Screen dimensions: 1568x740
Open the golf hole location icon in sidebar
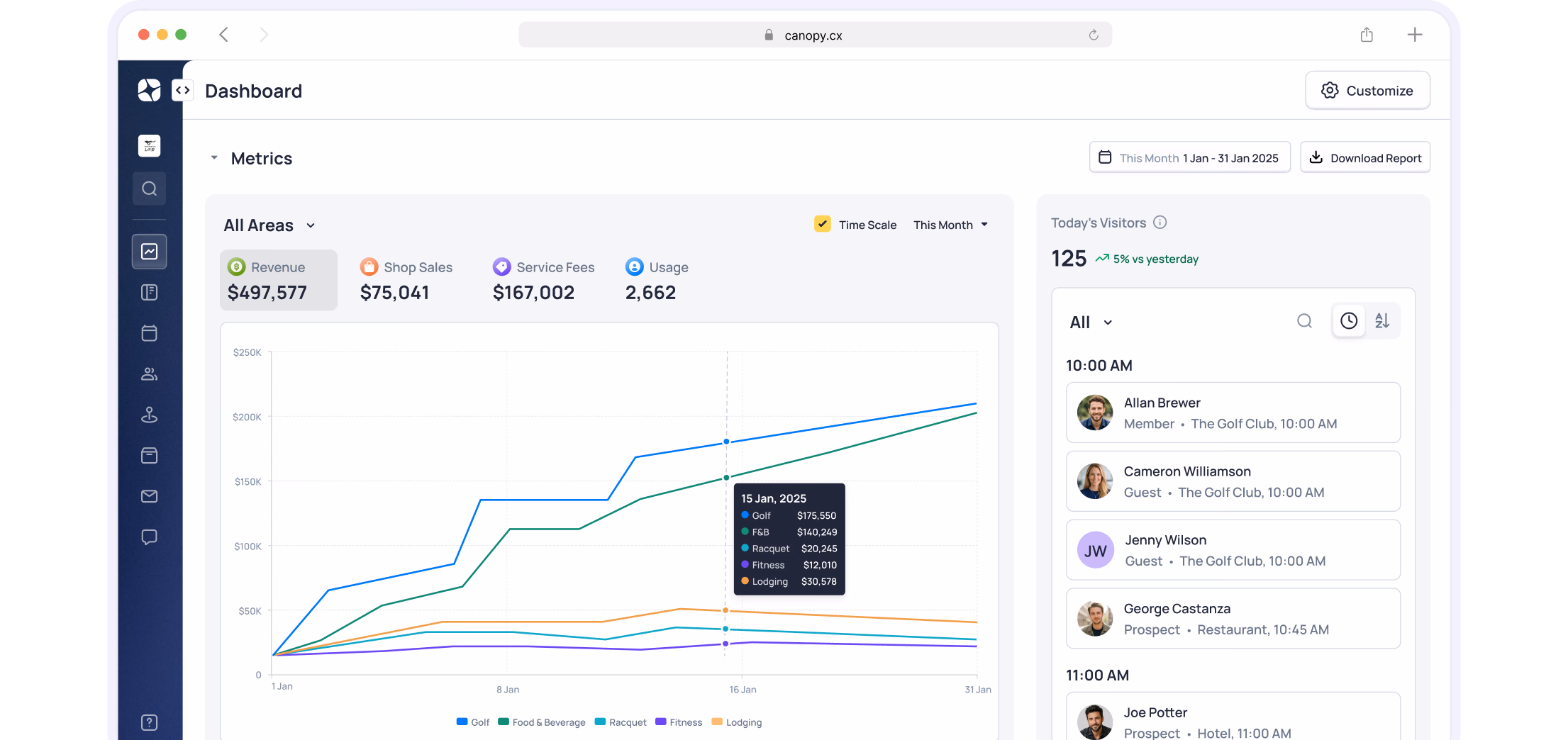149,415
